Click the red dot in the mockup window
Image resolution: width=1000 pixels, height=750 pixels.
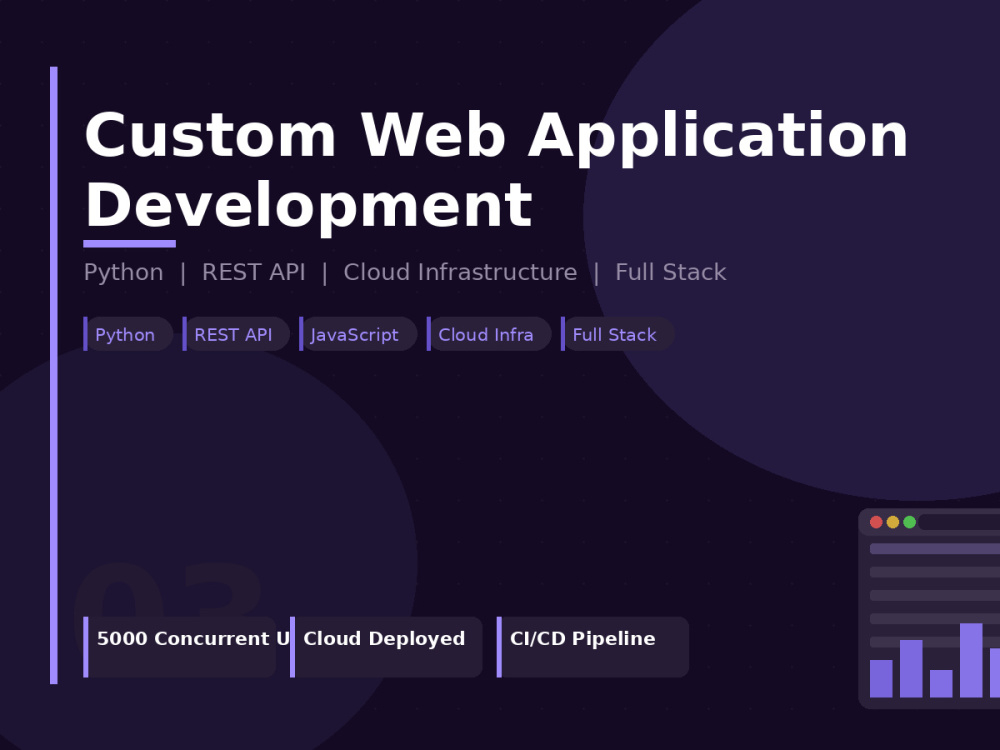pyautogui.click(x=876, y=522)
